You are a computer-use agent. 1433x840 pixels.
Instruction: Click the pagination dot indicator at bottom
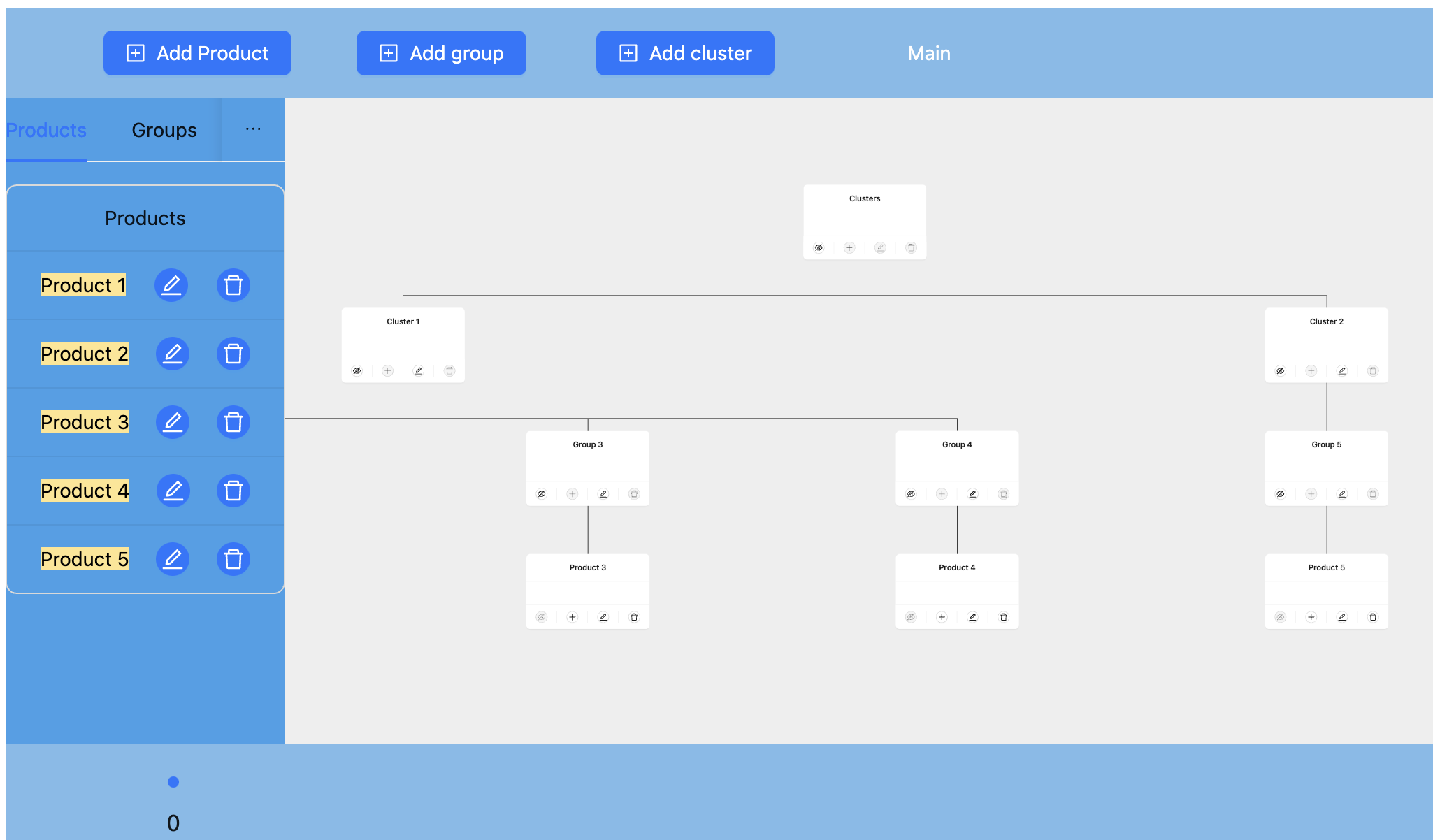tap(173, 782)
